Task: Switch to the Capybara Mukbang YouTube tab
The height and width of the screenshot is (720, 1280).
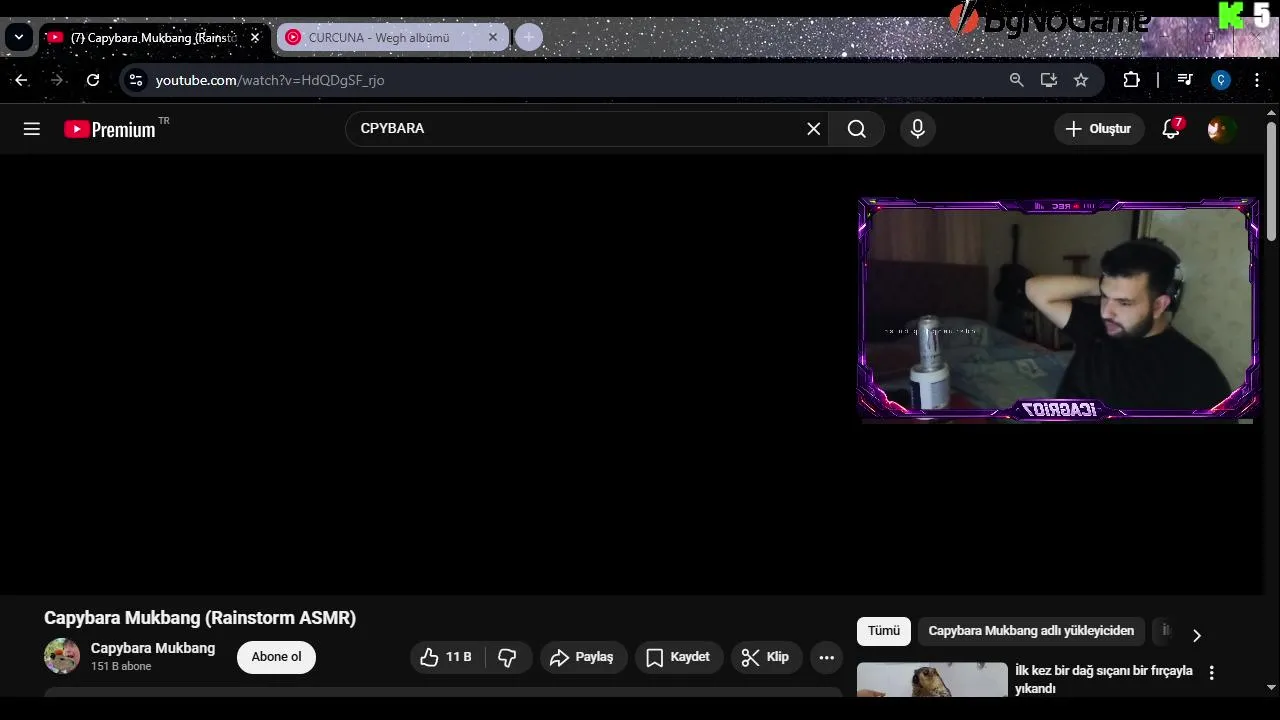Action: 153,38
